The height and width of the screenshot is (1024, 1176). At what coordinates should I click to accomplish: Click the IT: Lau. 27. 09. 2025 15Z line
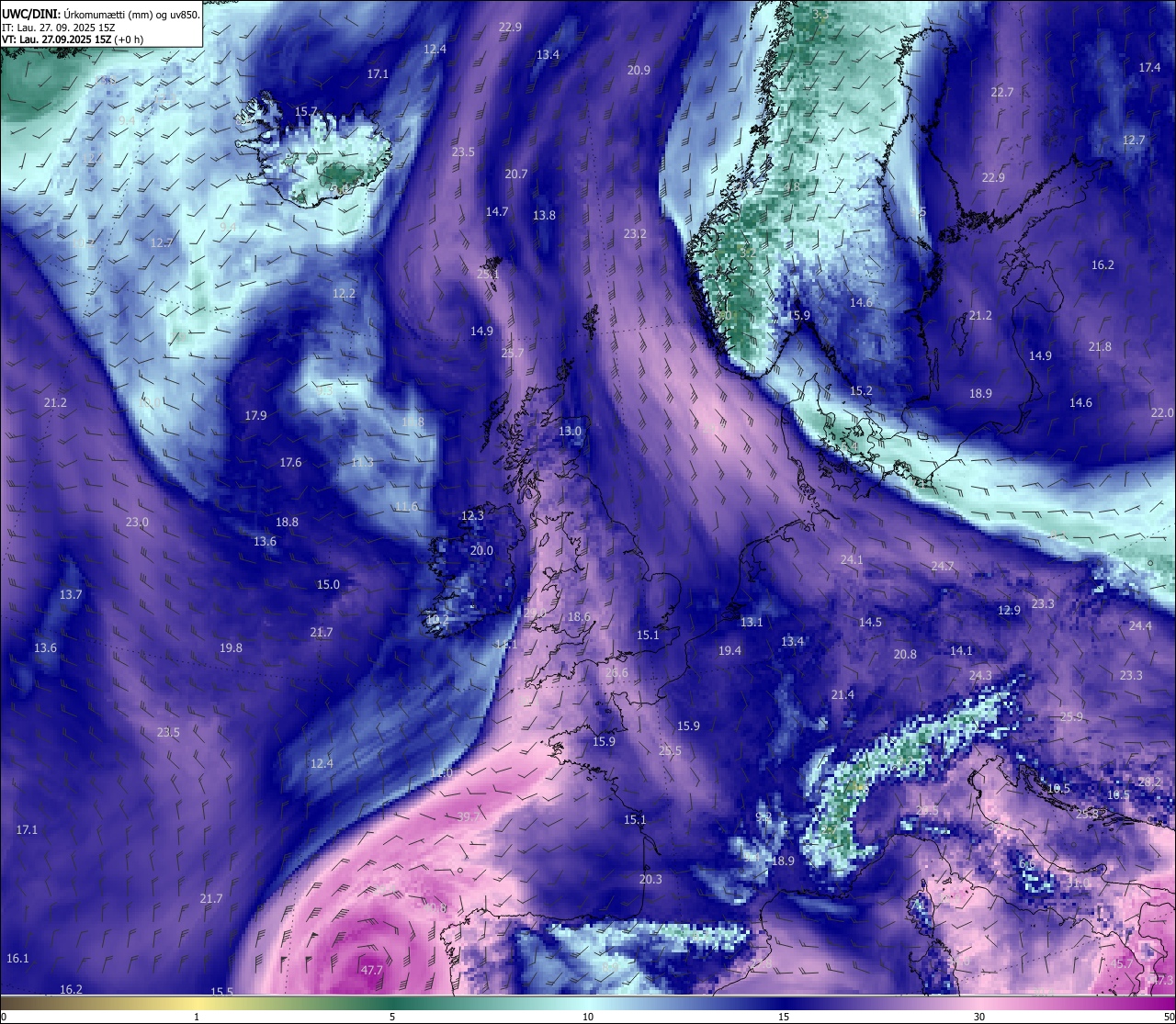[x=59, y=28]
